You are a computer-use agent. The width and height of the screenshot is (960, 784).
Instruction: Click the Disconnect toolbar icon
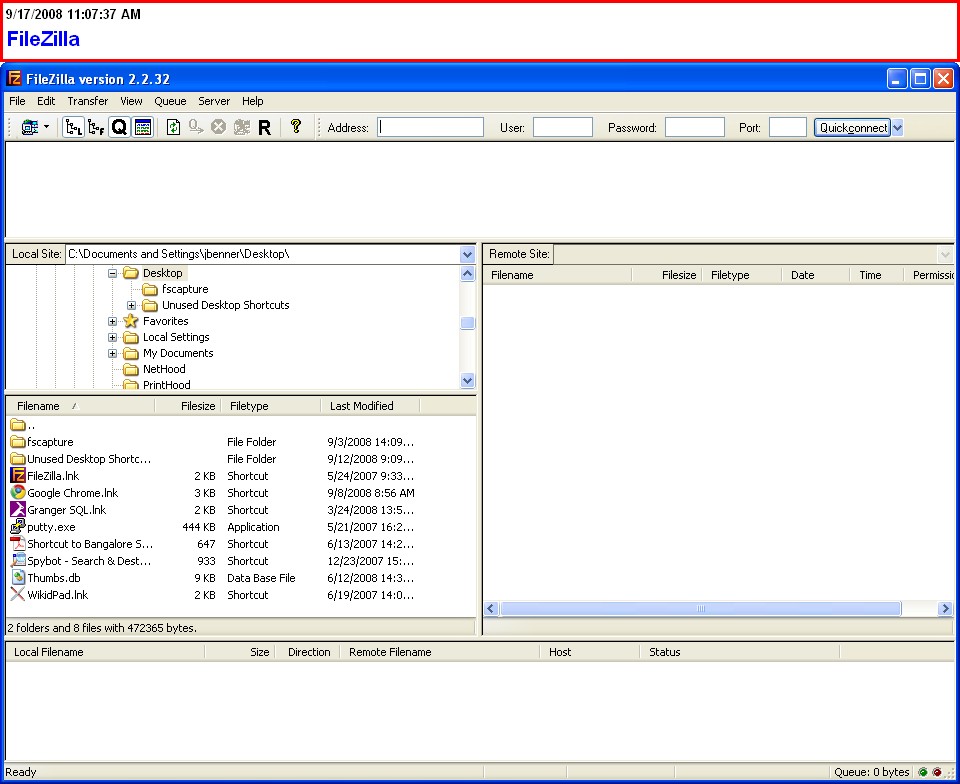tap(242, 127)
